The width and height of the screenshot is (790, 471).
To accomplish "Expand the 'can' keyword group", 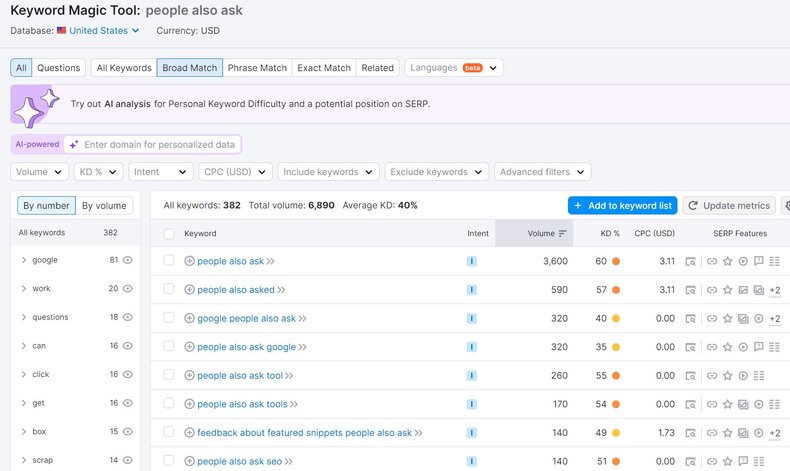I will 24,346.
